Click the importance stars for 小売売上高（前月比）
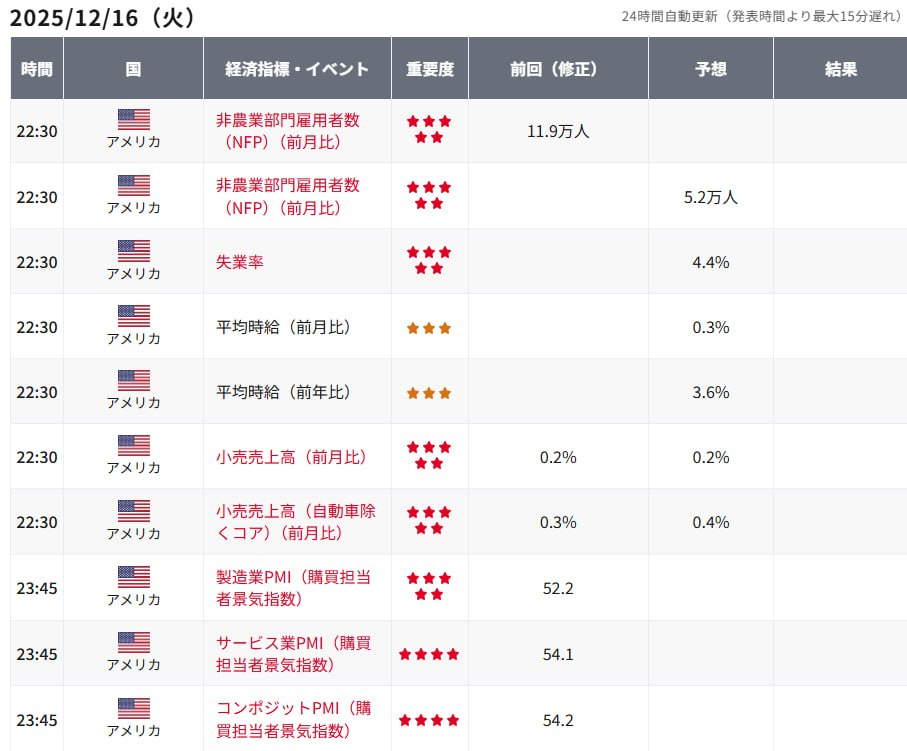 point(429,457)
